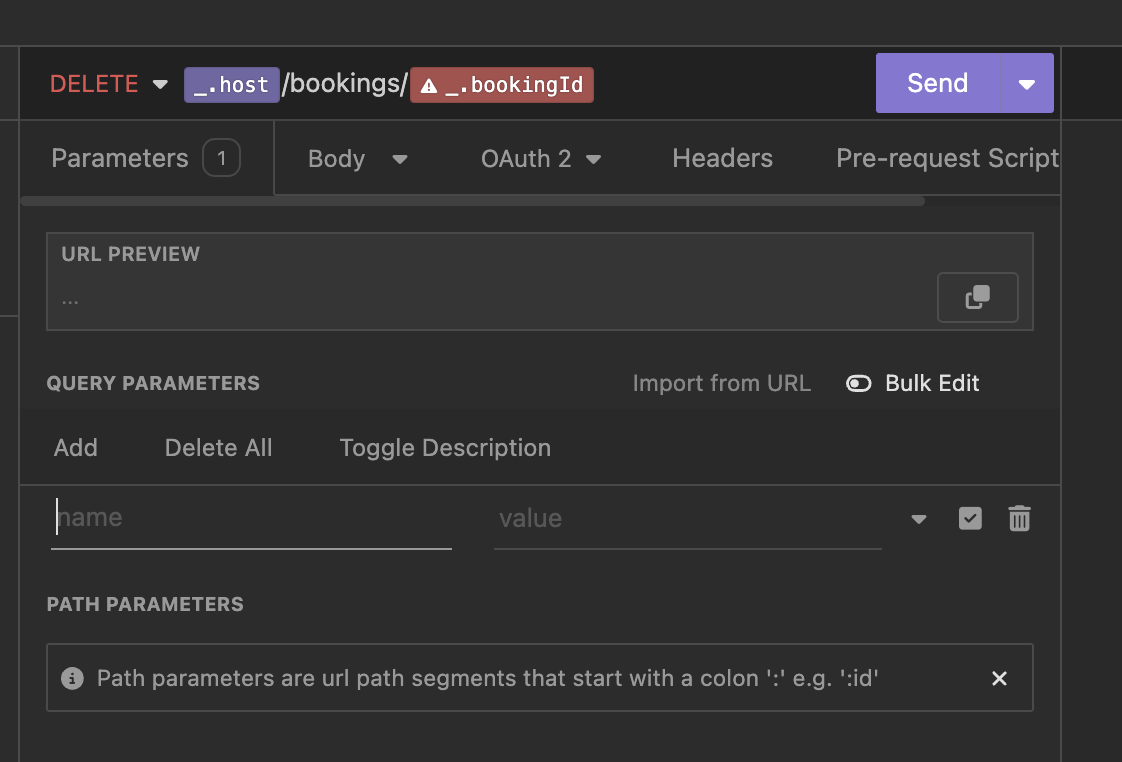Uncheck the query parameter enabled checkbox
The image size is (1122, 762).
click(x=970, y=518)
